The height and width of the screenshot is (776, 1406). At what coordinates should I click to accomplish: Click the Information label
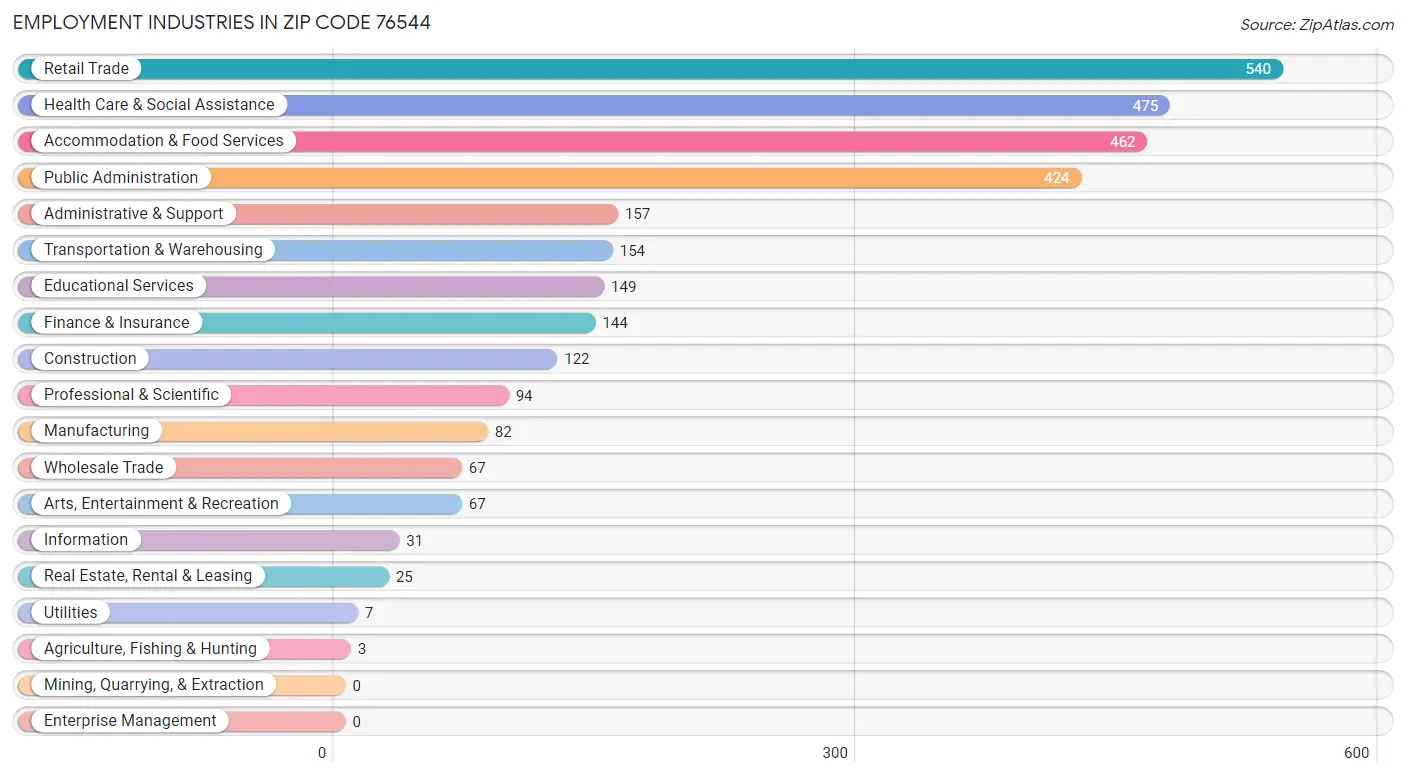[86, 540]
